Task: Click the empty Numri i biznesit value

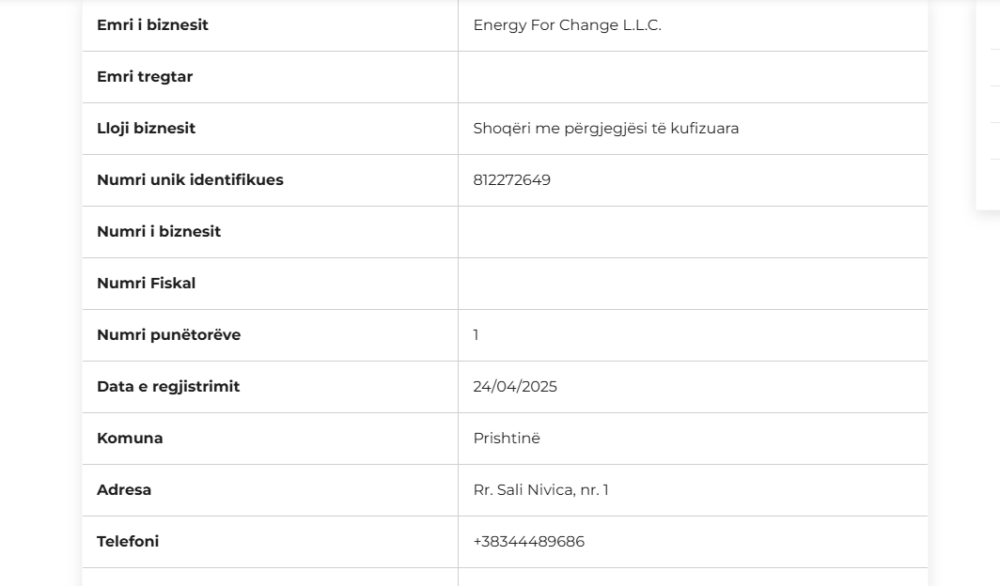Action: tap(693, 232)
